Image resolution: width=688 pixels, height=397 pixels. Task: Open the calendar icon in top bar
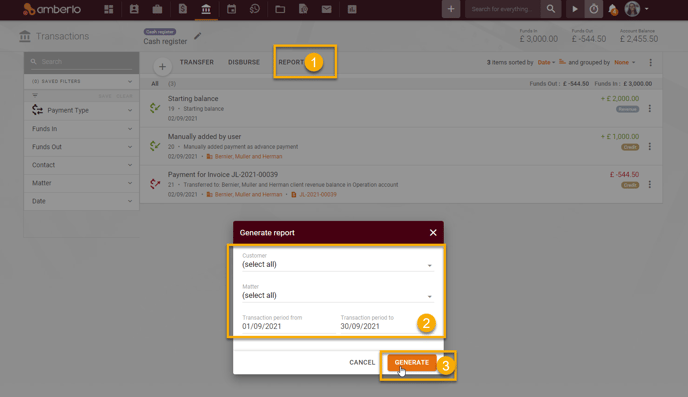click(231, 9)
